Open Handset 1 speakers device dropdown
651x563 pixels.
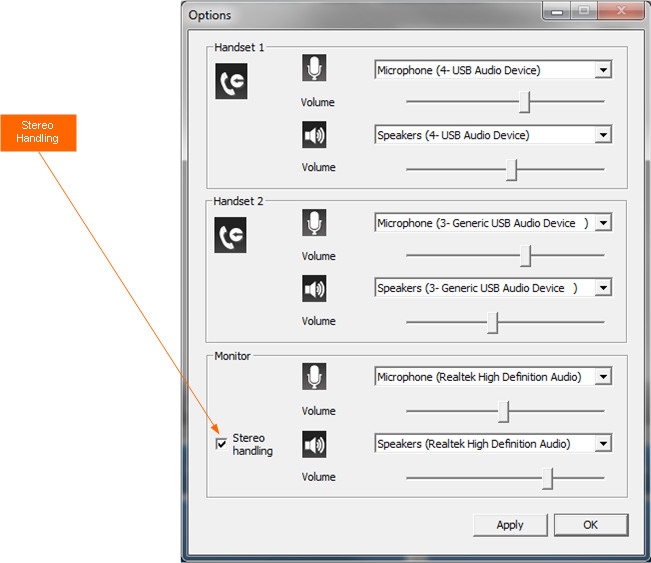[493, 135]
